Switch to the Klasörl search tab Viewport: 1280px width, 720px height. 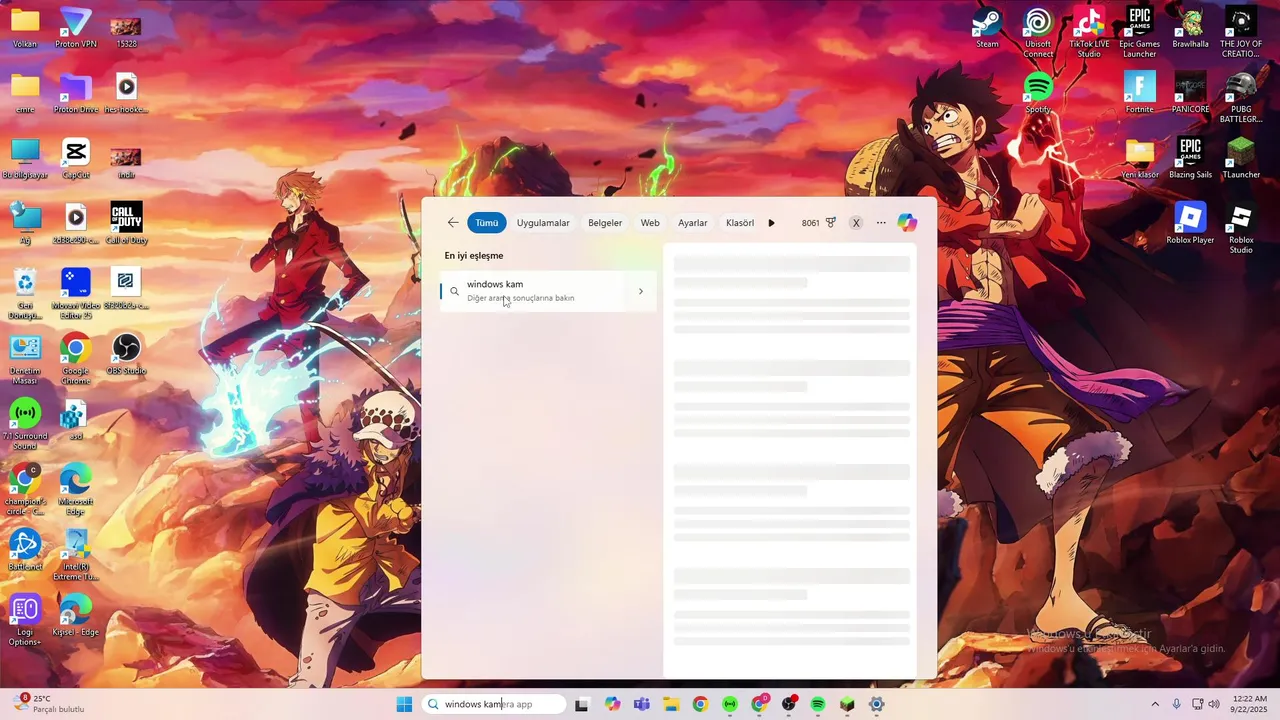(740, 223)
